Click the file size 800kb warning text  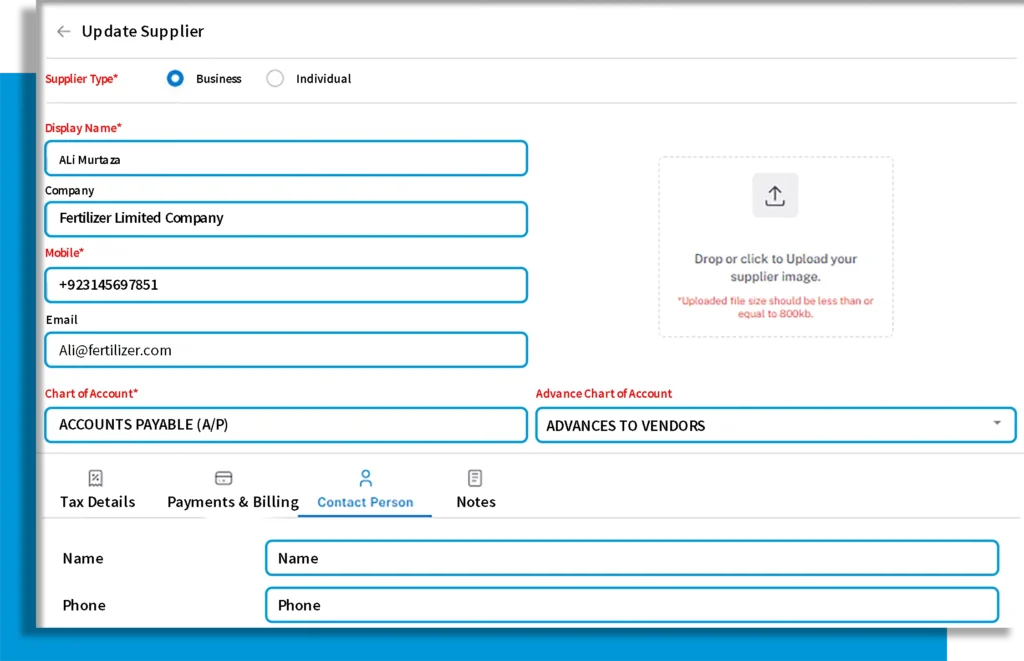[775, 307]
